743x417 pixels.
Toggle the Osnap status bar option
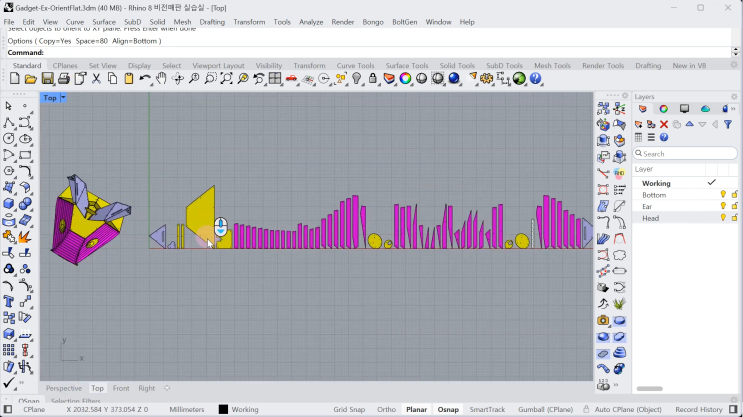coord(448,409)
